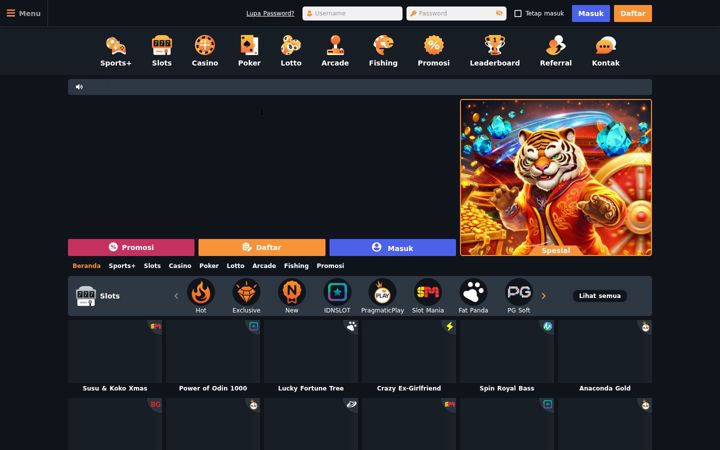Click the wide orange Daftar button
This screenshot has height=450, width=720.
(x=262, y=247)
